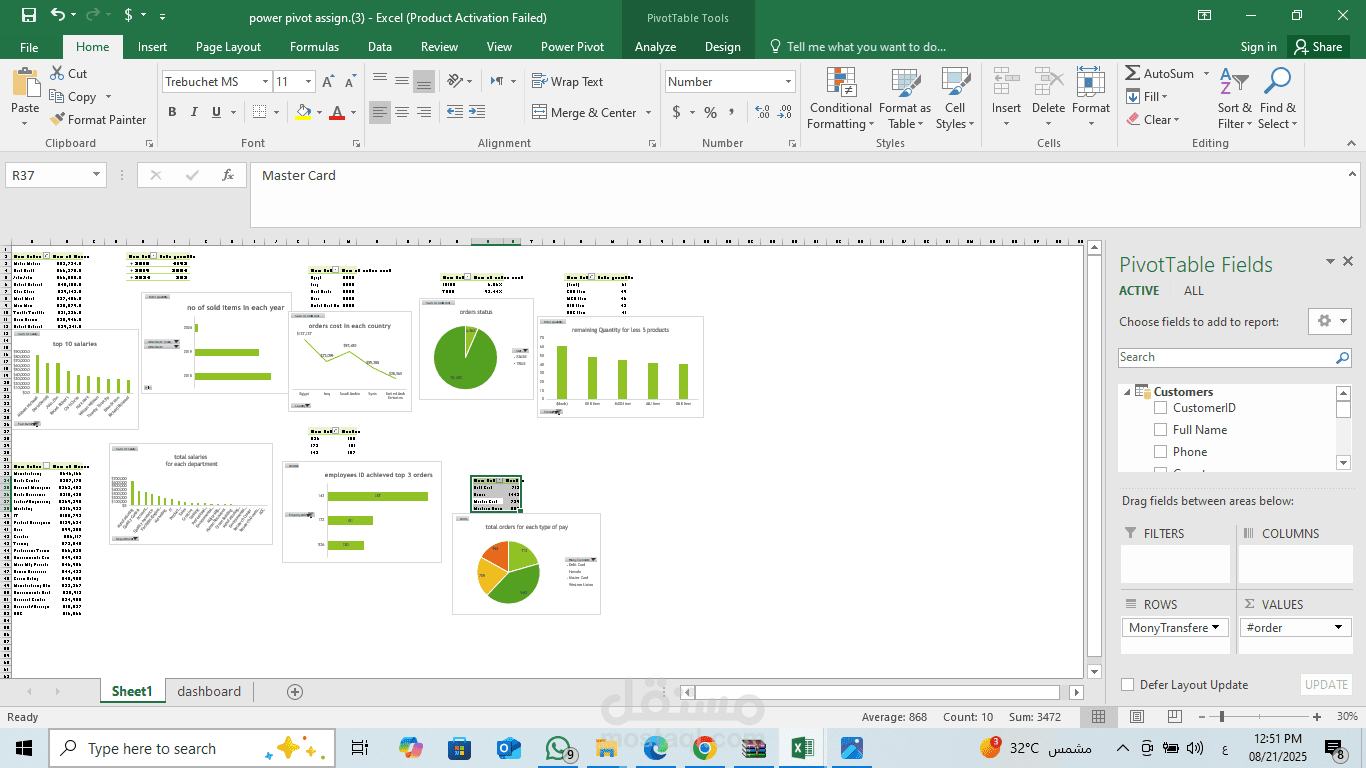Open the Number Format dropdown
This screenshot has width=1366, height=768.
(786, 81)
